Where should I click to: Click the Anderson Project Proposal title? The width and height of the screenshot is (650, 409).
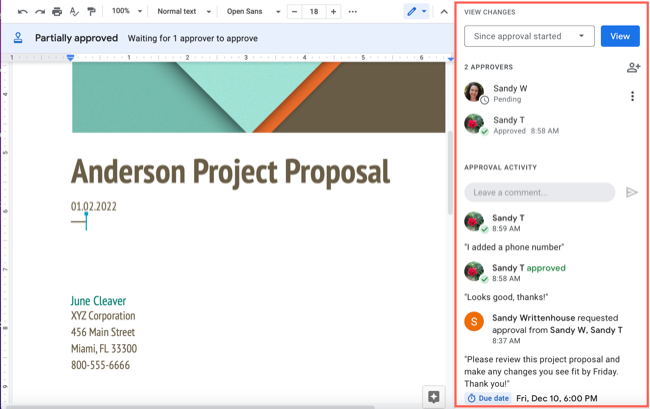click(x=230, y=171)
